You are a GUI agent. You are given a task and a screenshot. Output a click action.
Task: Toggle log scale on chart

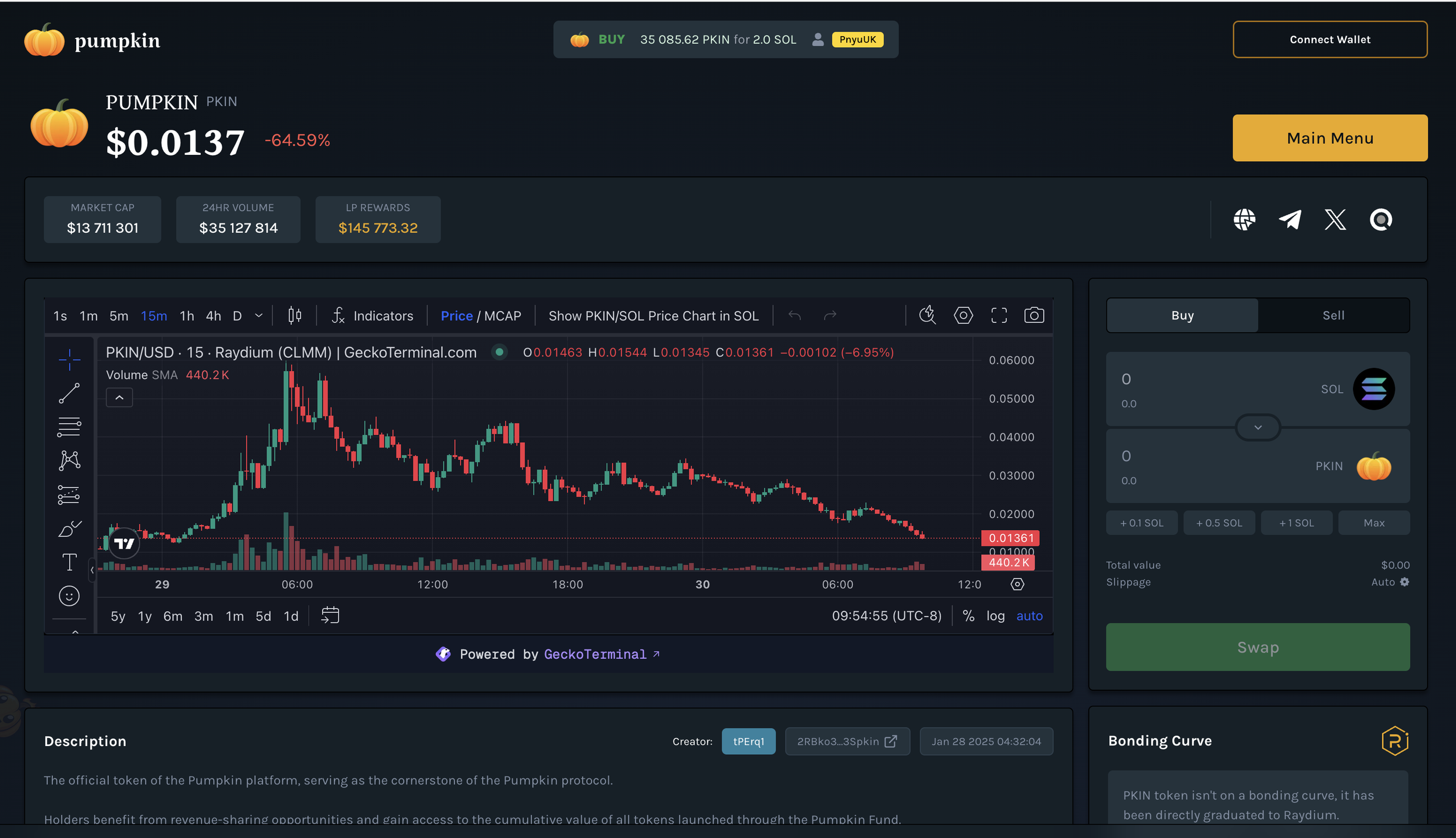pyautogui.click(x=995, y=616)
